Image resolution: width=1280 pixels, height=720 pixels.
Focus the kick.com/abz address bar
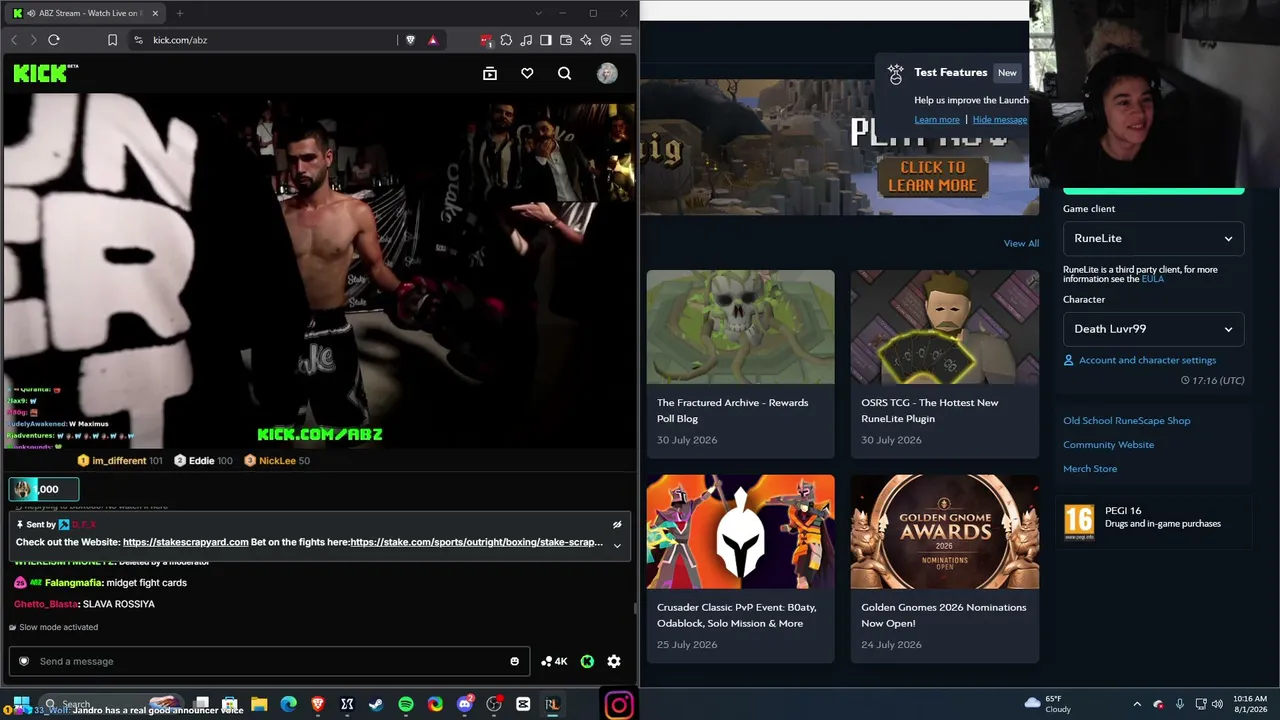click(270, 40)
